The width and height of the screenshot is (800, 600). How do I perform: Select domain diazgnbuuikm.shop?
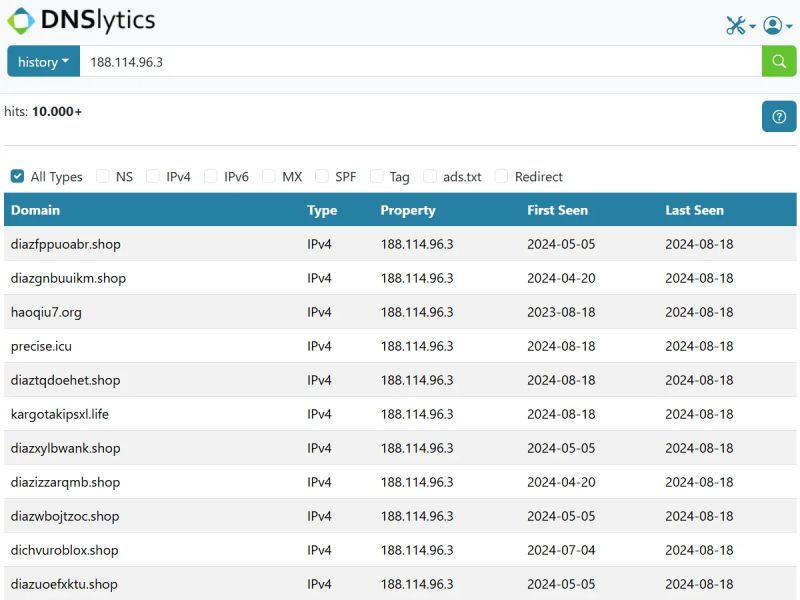(x=68, y=278)
